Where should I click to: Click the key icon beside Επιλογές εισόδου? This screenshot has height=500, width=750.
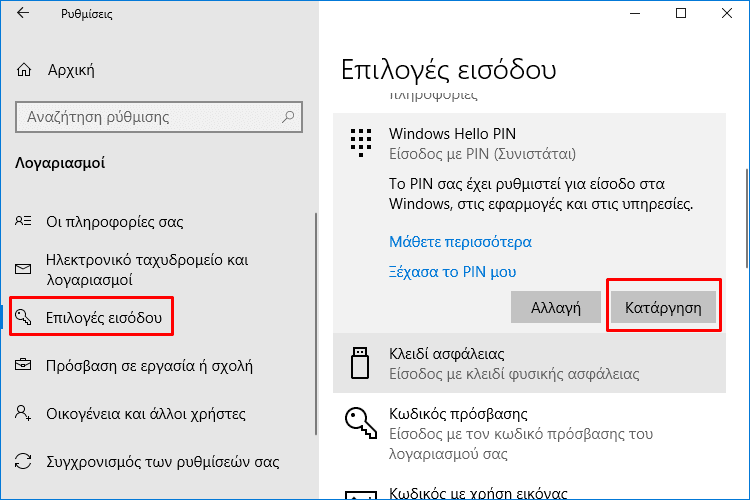23,317
